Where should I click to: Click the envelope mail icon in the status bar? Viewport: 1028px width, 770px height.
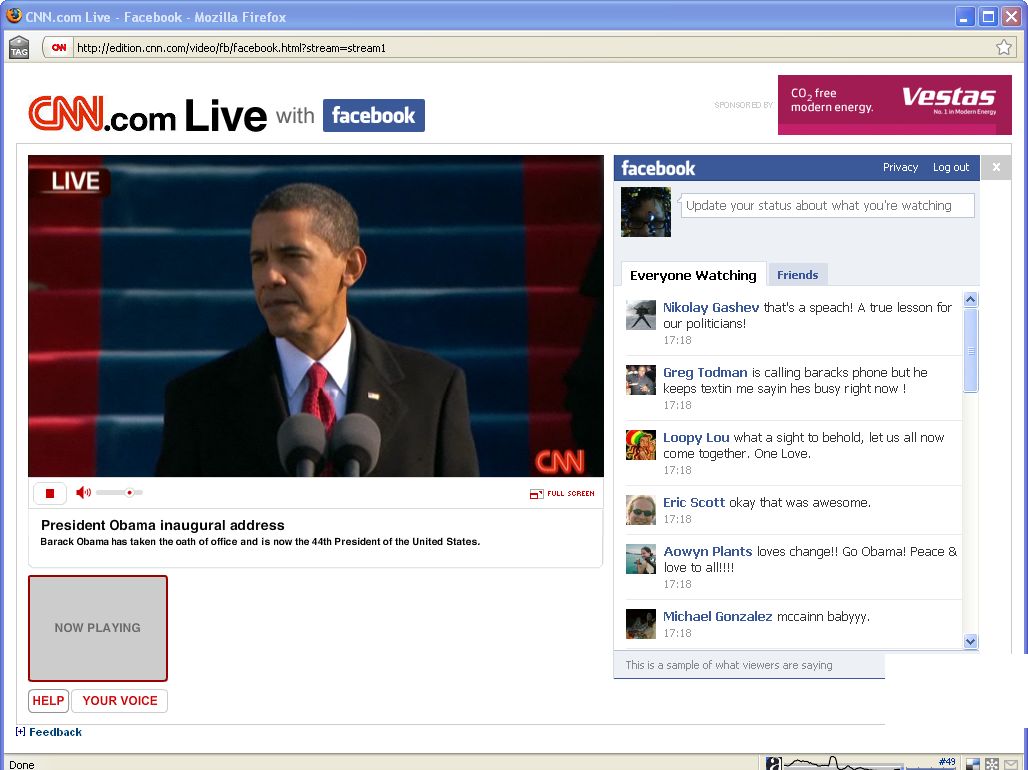click(x=1012, y=764)
